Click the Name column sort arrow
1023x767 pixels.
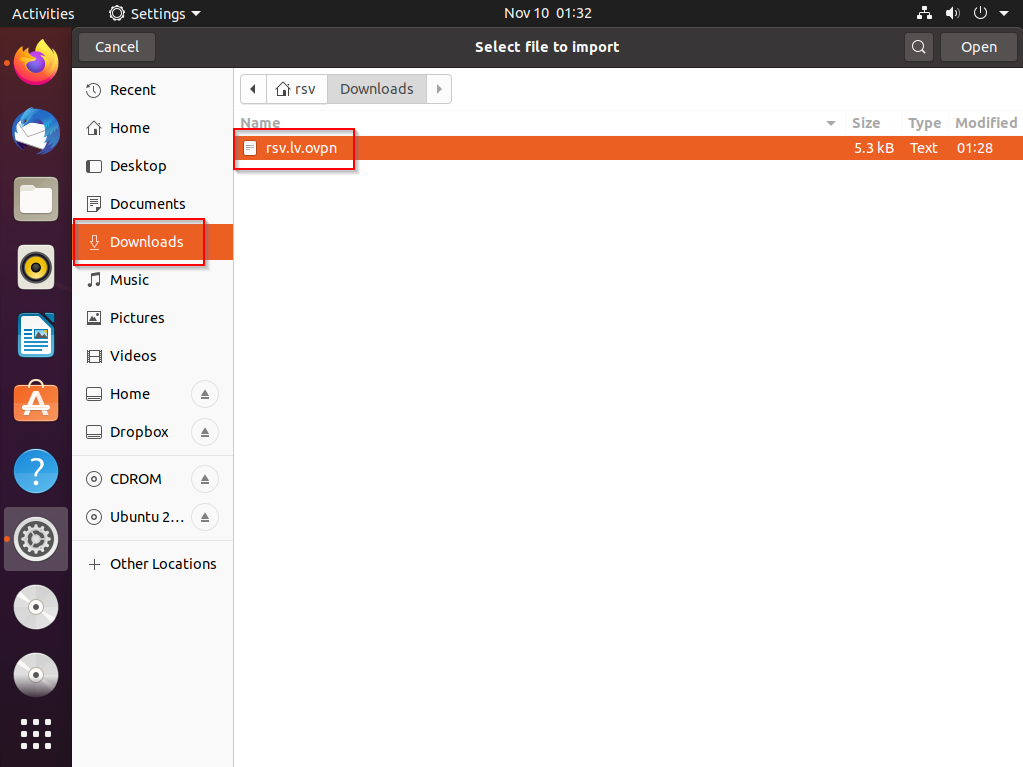[831, 123]
